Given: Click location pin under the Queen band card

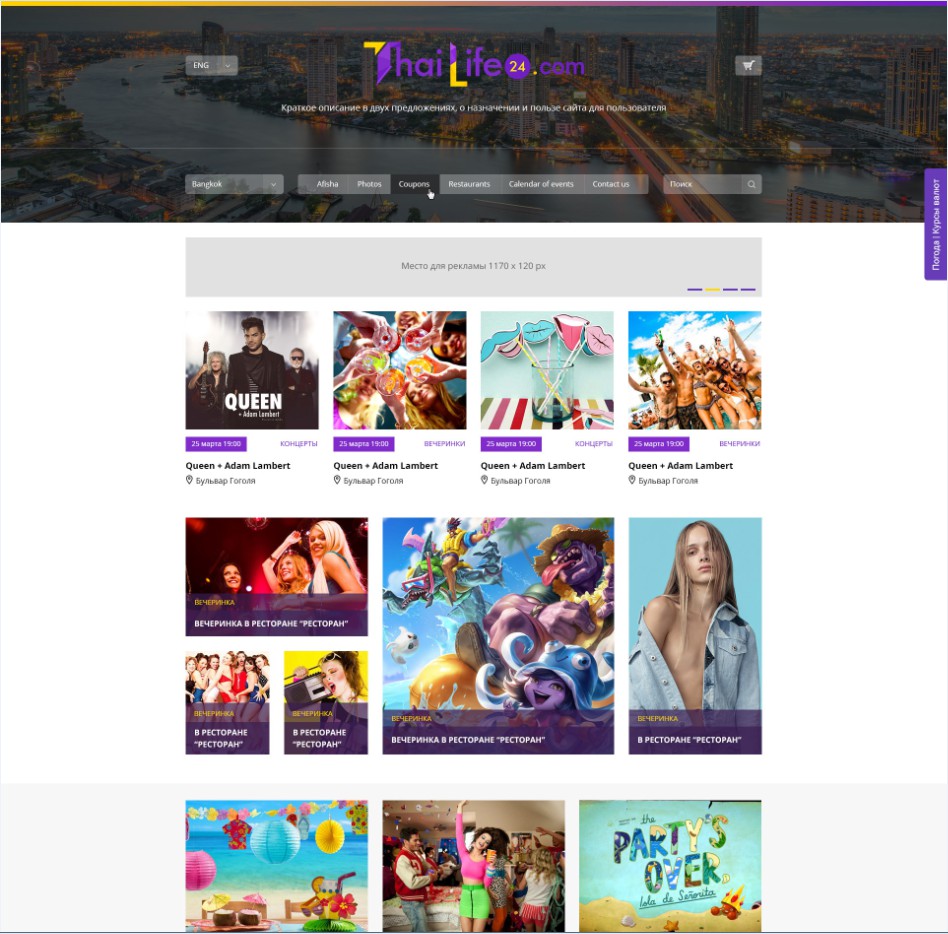Looking at the screenshot, I should 189,480.
